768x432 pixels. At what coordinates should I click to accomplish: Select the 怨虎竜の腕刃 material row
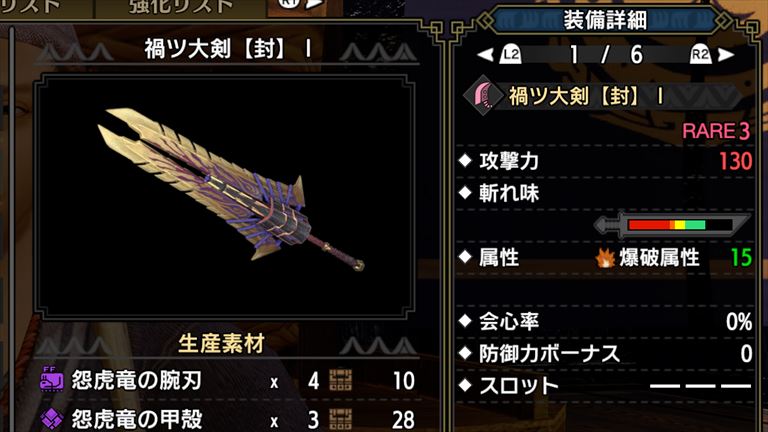228,380
